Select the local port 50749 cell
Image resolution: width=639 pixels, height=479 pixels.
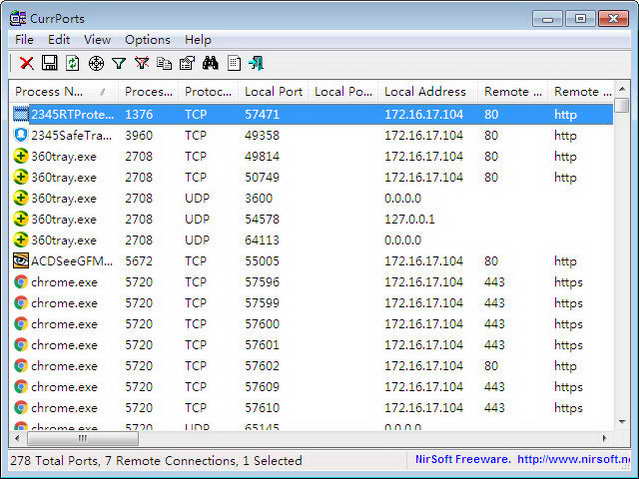click(262, 177)
